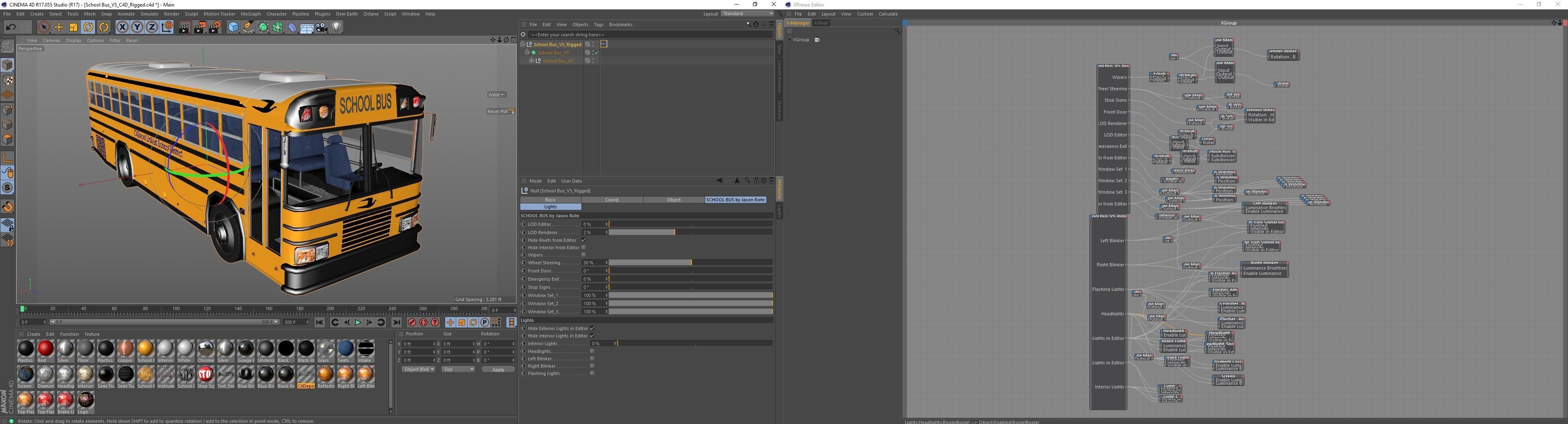The width and height of the screenshot is (1568, 424).
Task: Jump to end of timeline
Action: [396, 322]
